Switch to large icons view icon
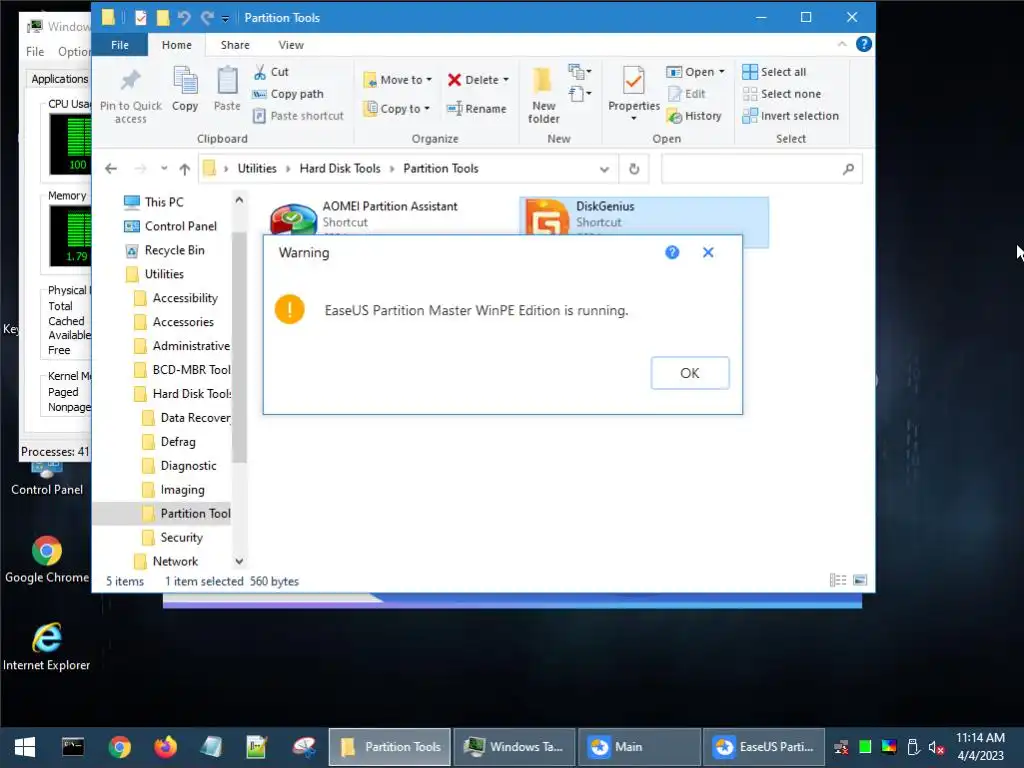This screenshot has width=1024, height=768. point(860,580)
